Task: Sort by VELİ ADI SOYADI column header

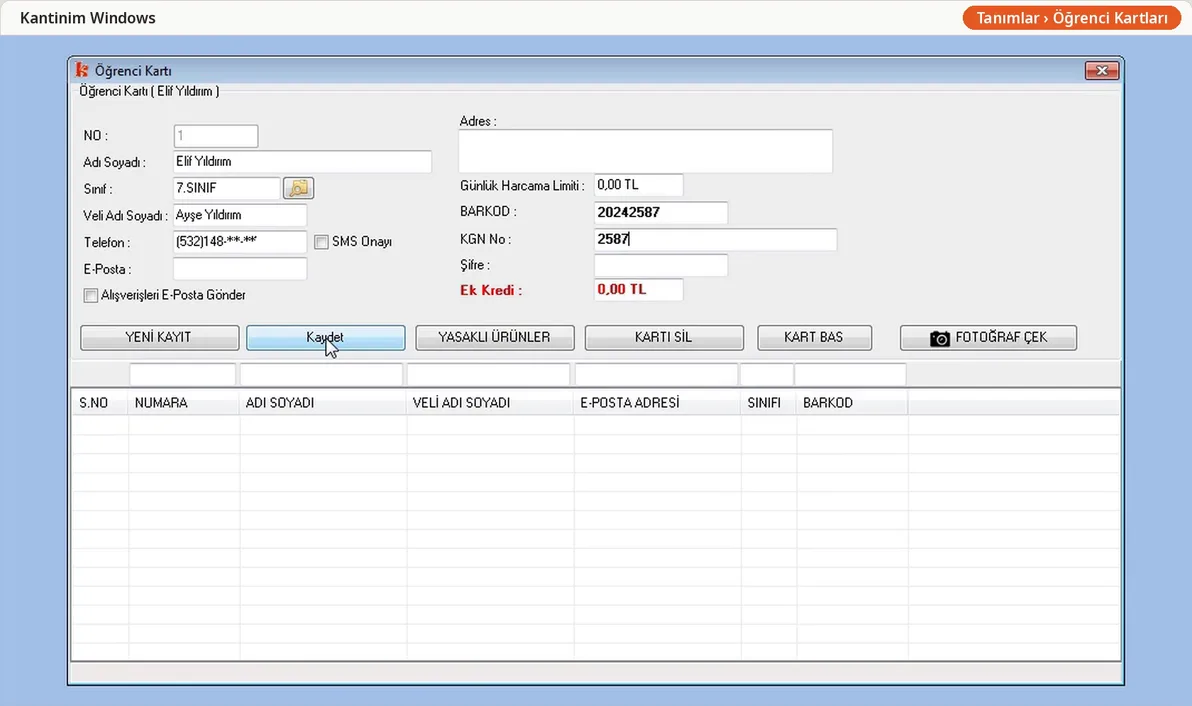Action: (x=490, y=403)
